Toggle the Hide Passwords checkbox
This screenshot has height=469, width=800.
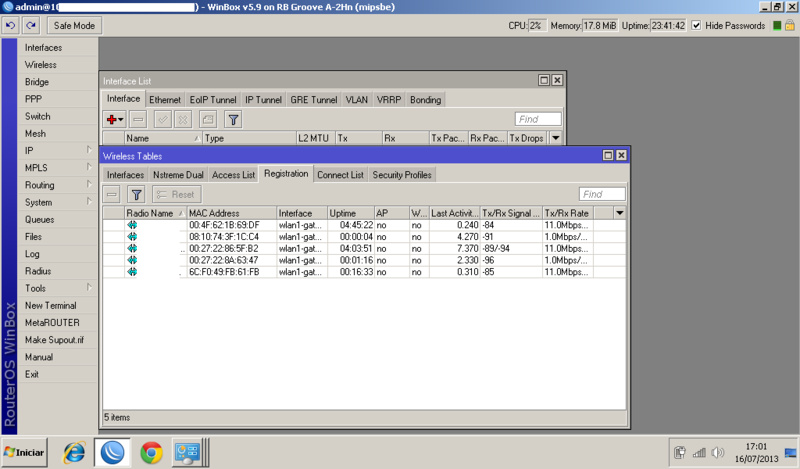[x=696, y=26]
